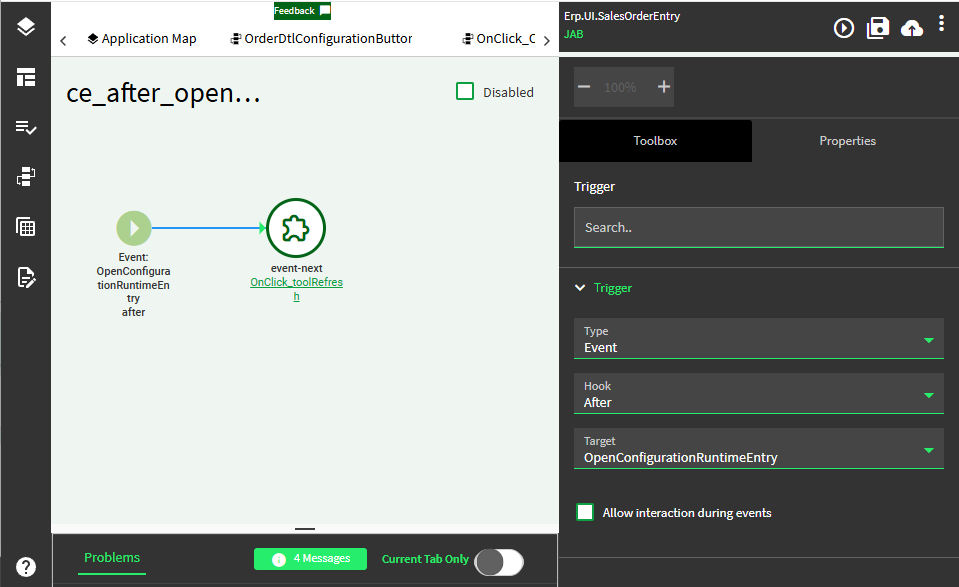
Task: Switch to the Properties tab
Action: click(x=848, y=141)
